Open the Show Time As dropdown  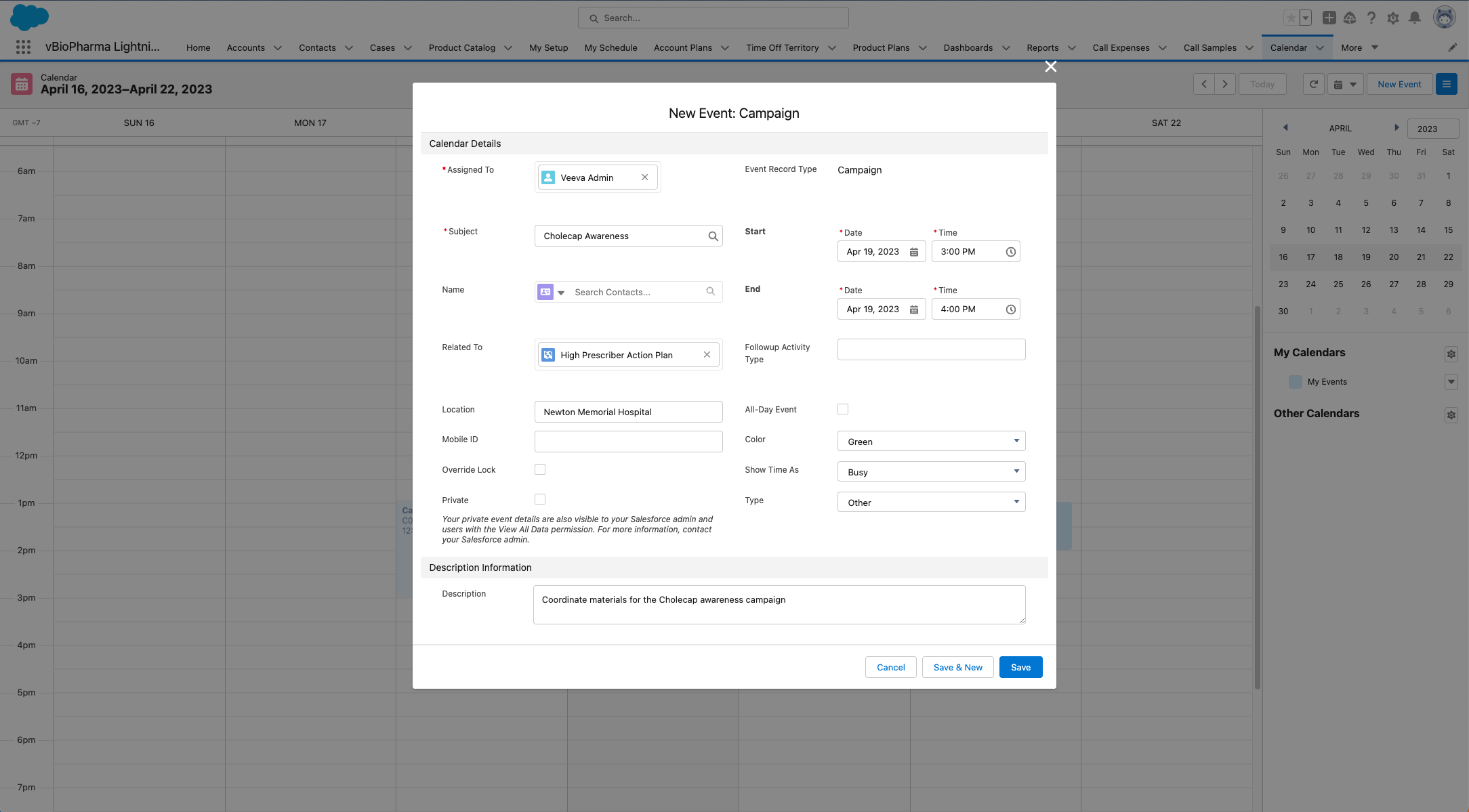pos(931,472)
